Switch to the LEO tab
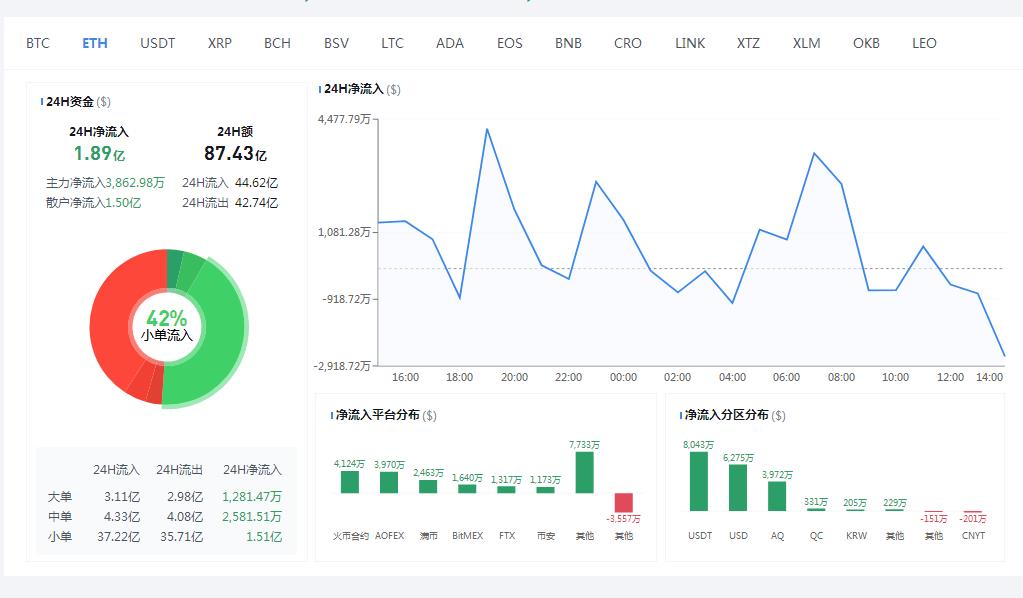 pyautogui.click(x=924, y=43)
